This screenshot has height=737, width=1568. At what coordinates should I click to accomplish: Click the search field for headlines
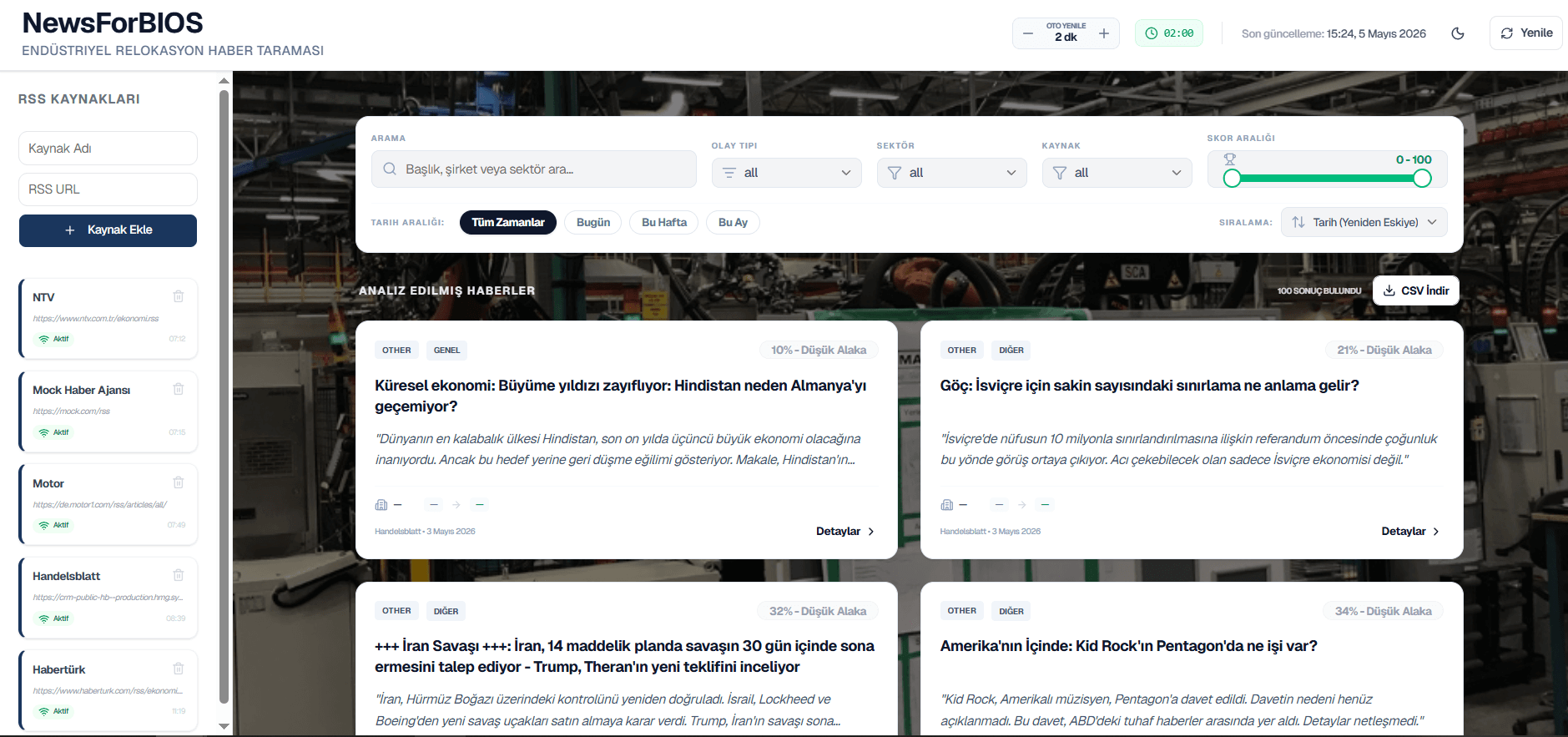tap(534, 169)
